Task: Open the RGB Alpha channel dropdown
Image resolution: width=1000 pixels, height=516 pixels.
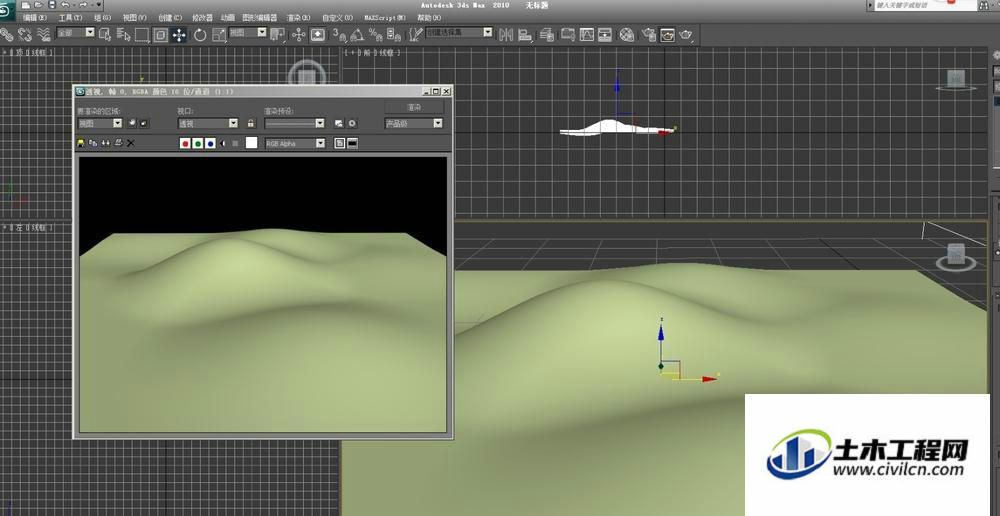Action: [295, 144]
